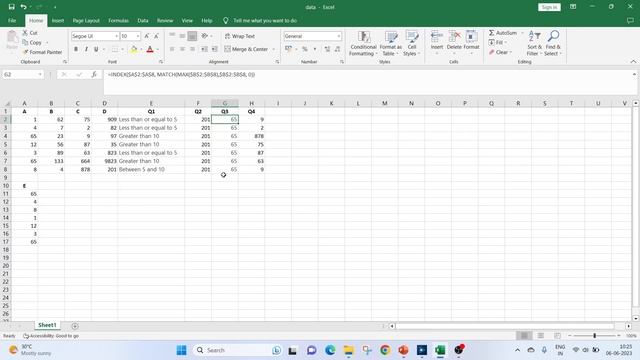Viewport: 640px width, 360px height.
Task: Open Font dialog launcher arrow
Action: (x=160, y=62)
